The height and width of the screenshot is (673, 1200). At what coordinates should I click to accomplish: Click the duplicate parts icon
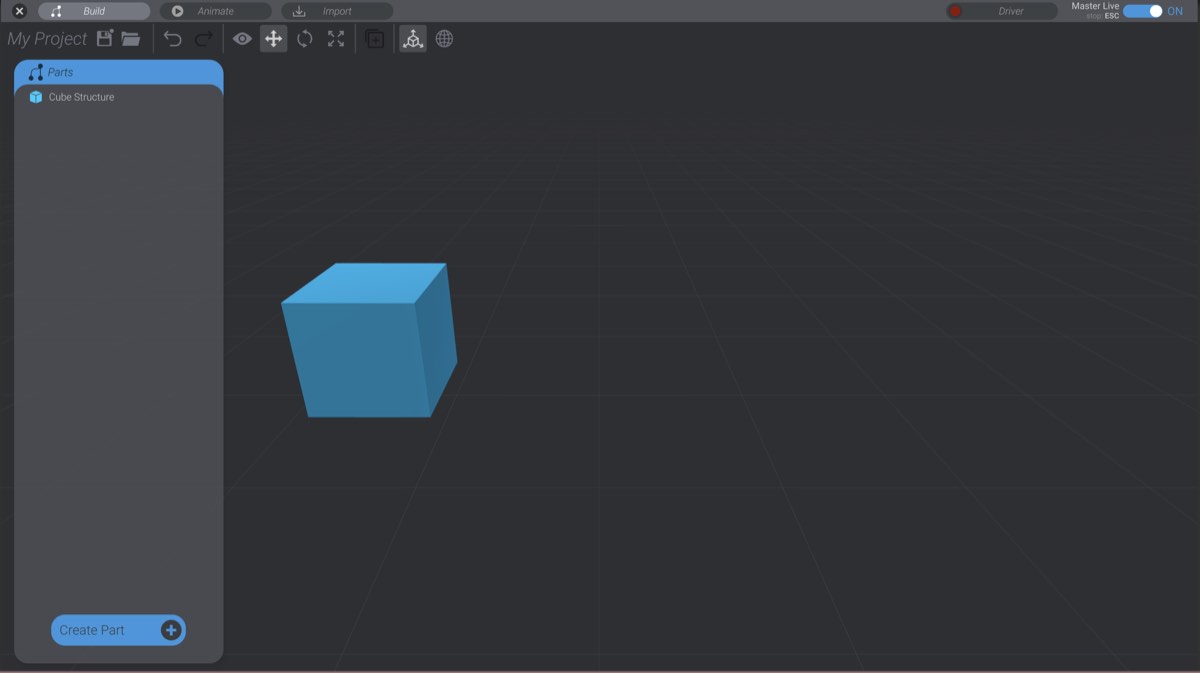(374, 38)
